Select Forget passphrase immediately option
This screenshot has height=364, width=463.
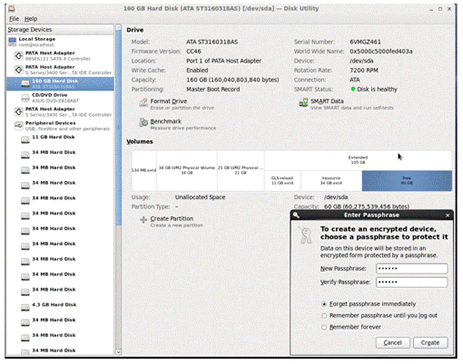[369, 304]
